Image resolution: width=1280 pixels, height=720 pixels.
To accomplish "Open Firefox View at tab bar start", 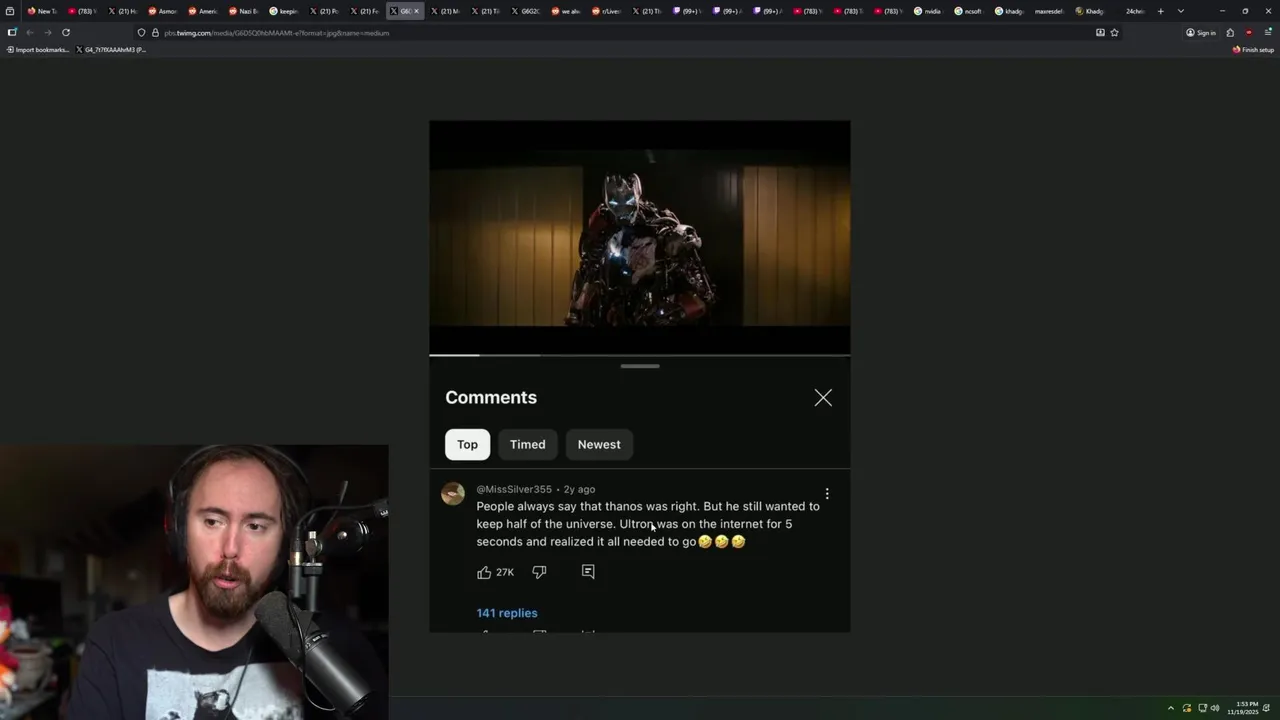I will pos(10,11).
